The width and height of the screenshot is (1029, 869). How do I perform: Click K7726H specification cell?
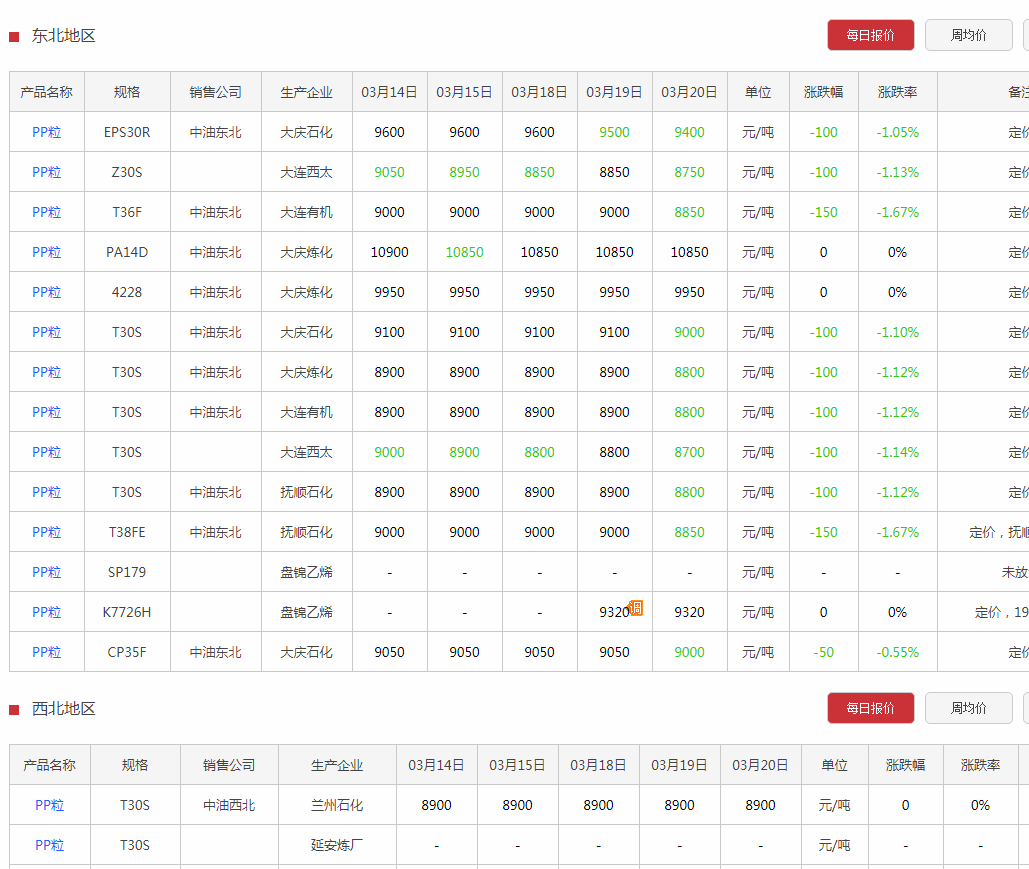pyautogui.click(x=127, y=612)
